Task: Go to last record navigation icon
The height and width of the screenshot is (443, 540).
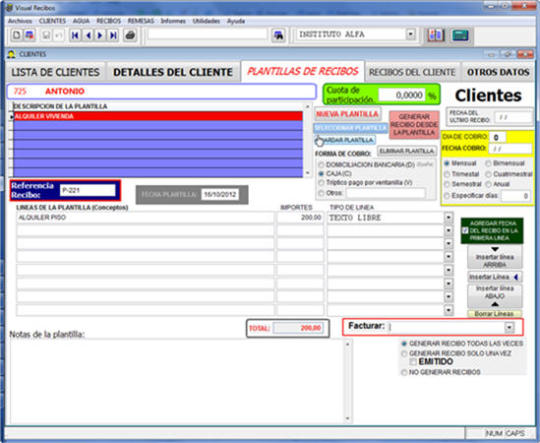Action: pos(113,35)
